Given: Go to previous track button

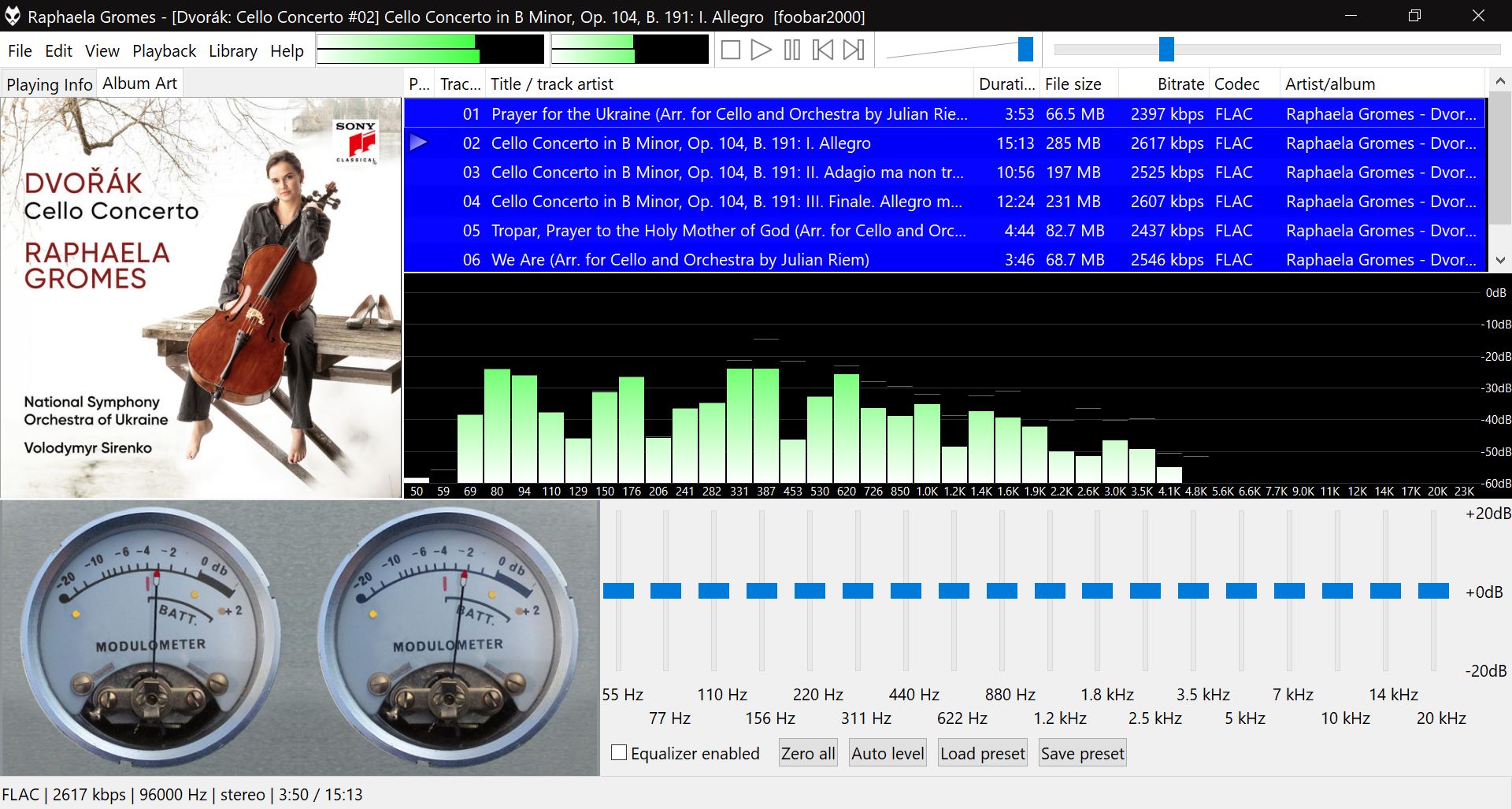Looking at the screenshot, I should (x=823, y=50).
